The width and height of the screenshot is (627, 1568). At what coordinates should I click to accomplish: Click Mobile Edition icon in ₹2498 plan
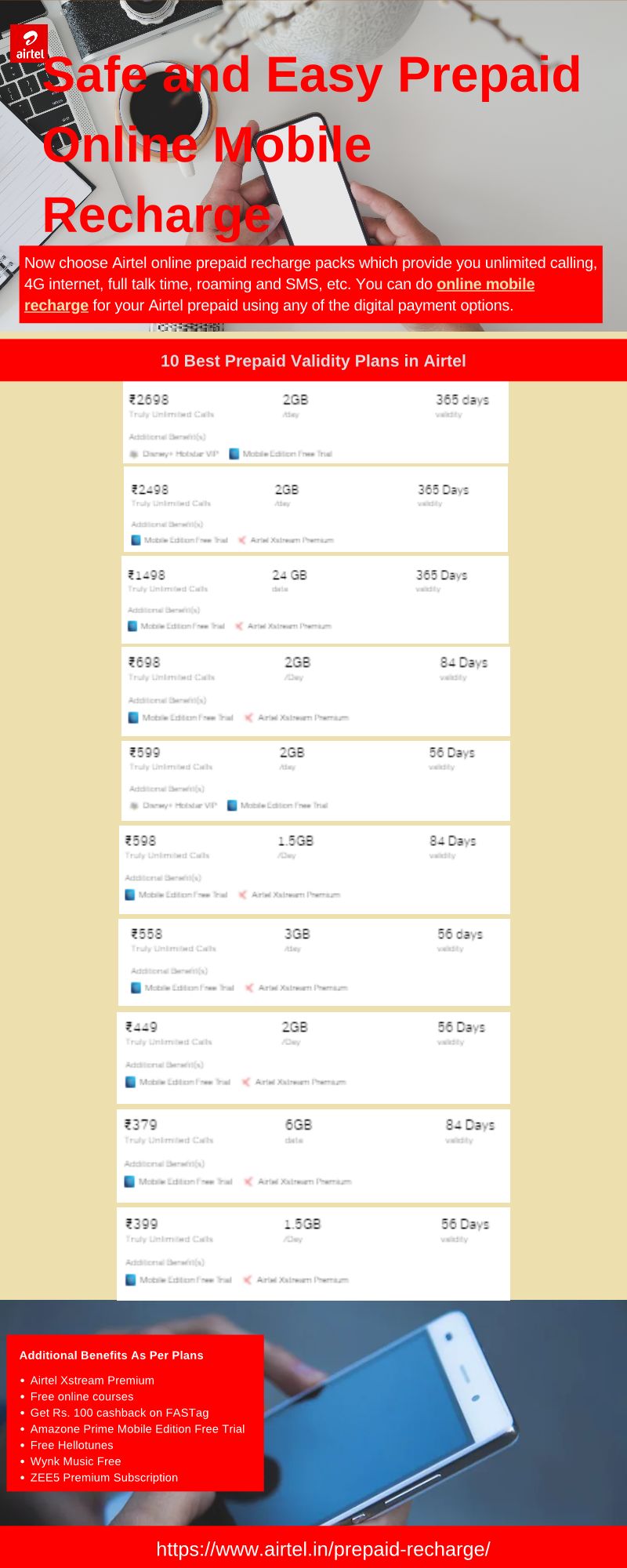click(x=136, y=540)
